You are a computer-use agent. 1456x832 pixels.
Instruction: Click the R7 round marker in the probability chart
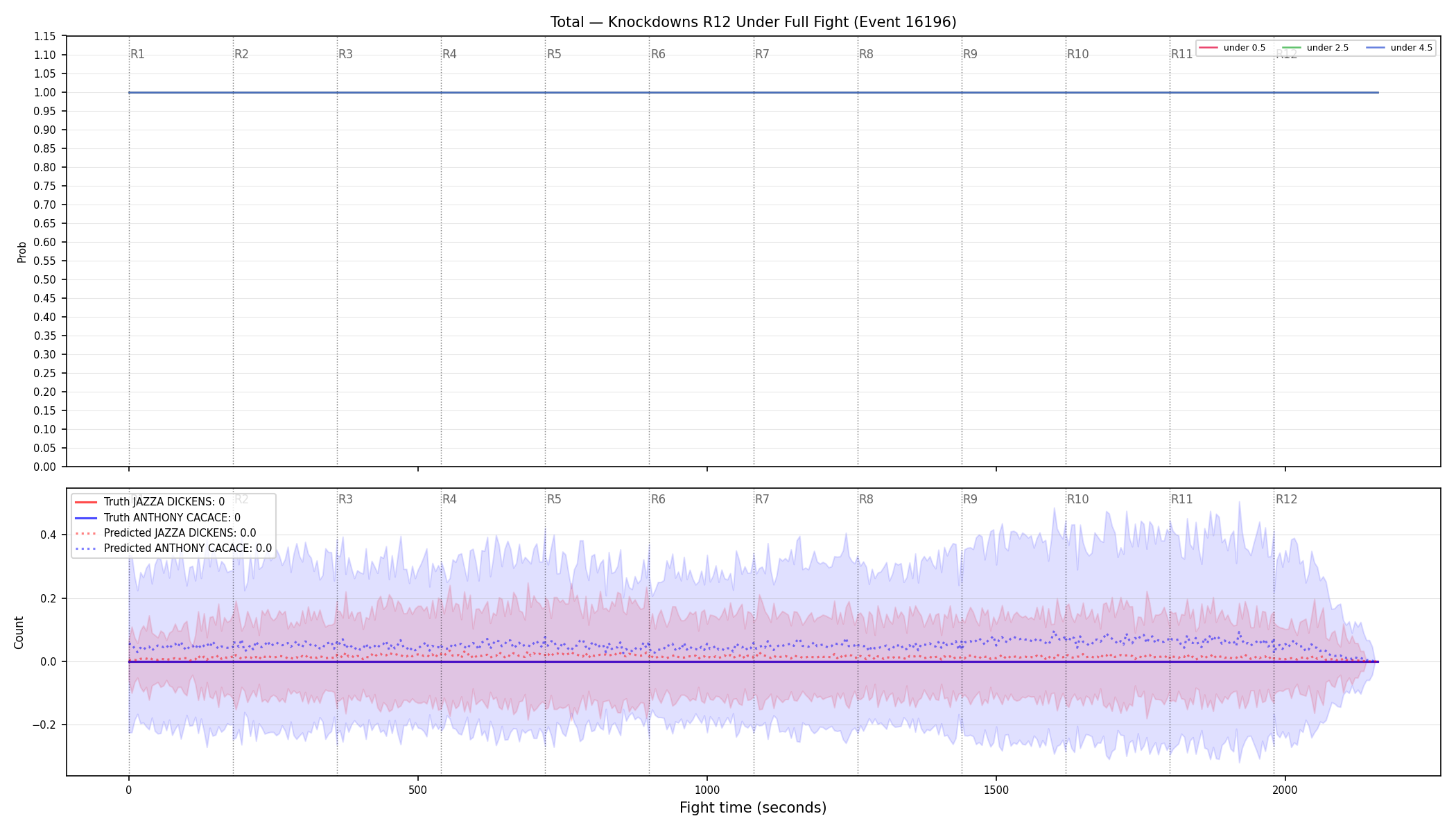pos(762,54)
